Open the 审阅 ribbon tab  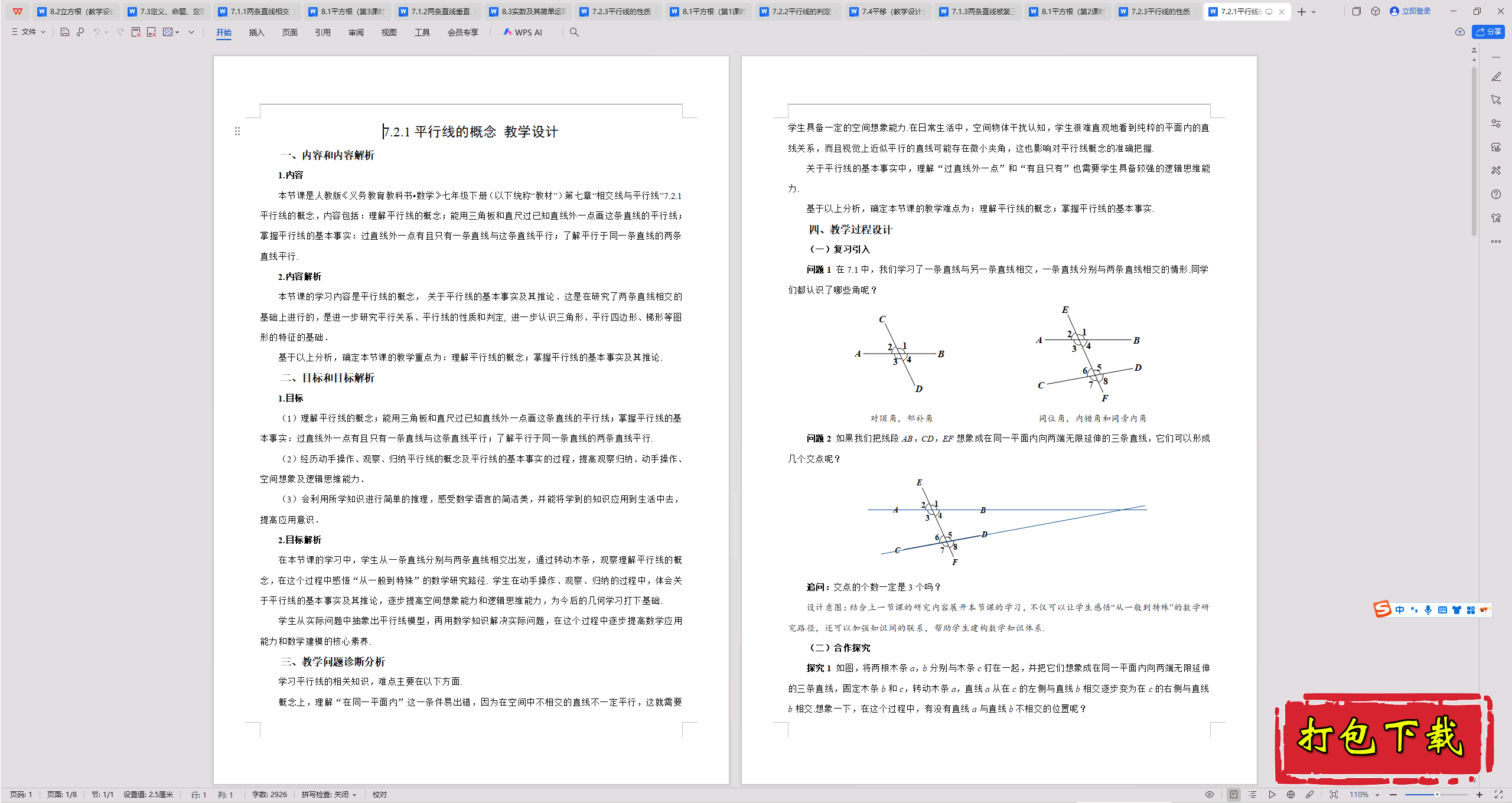356,32
